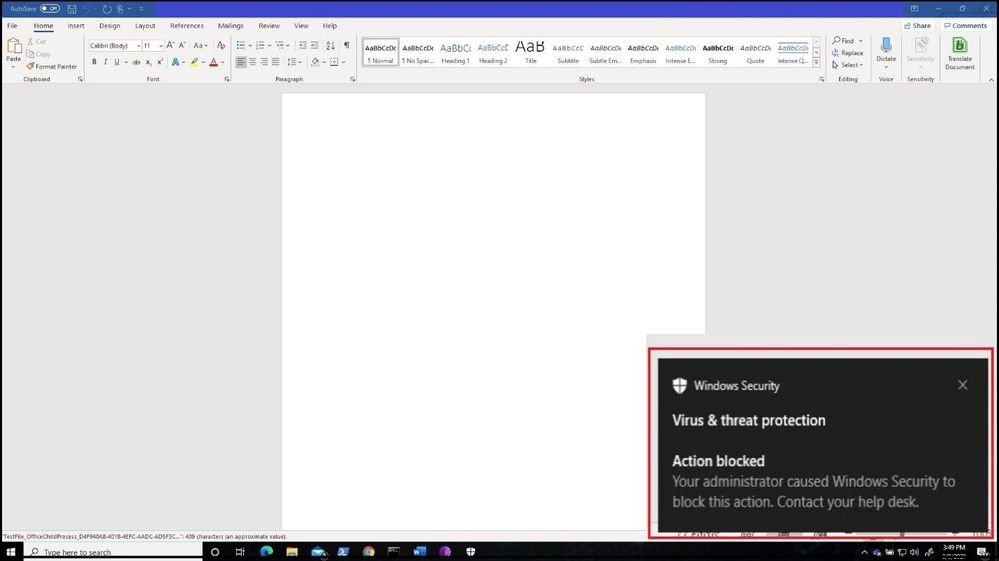Toggle Bold formatting
Screen dimensions: 999x561
coord(94,62)
